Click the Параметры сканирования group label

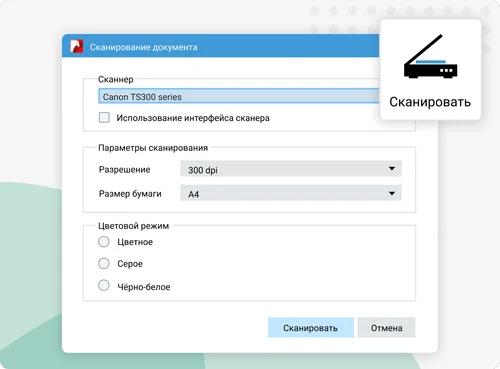click(x=153, y=148)
